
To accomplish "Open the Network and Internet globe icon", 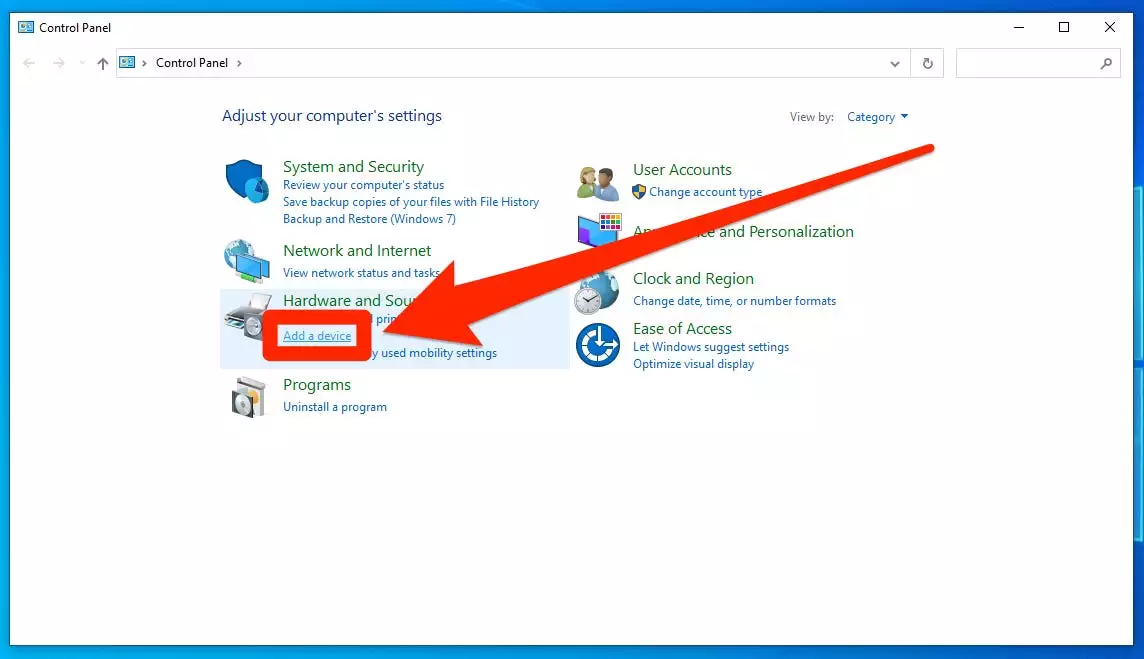I will click(246, 261).
